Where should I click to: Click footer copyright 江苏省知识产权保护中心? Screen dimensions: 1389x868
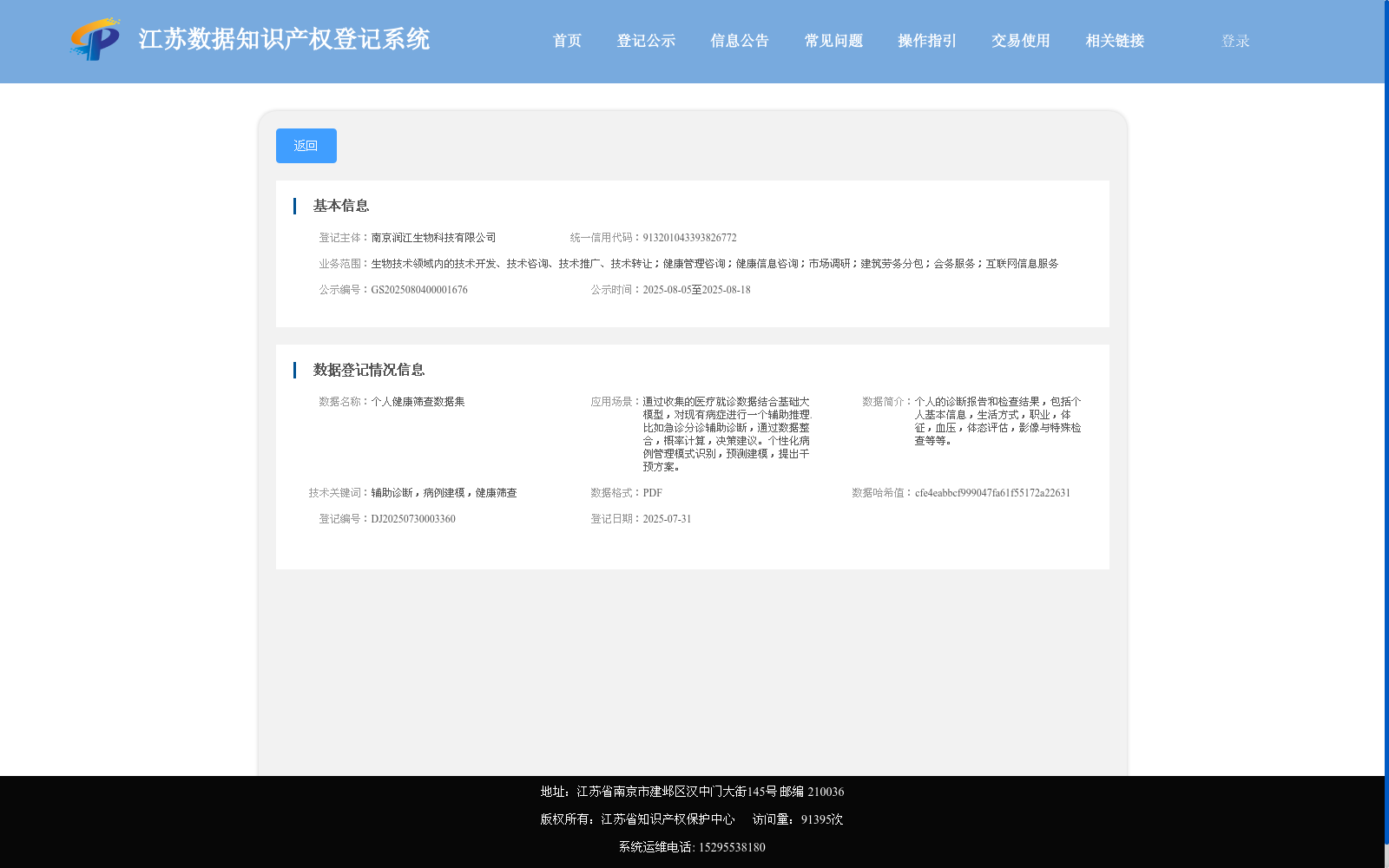[668, 819]
